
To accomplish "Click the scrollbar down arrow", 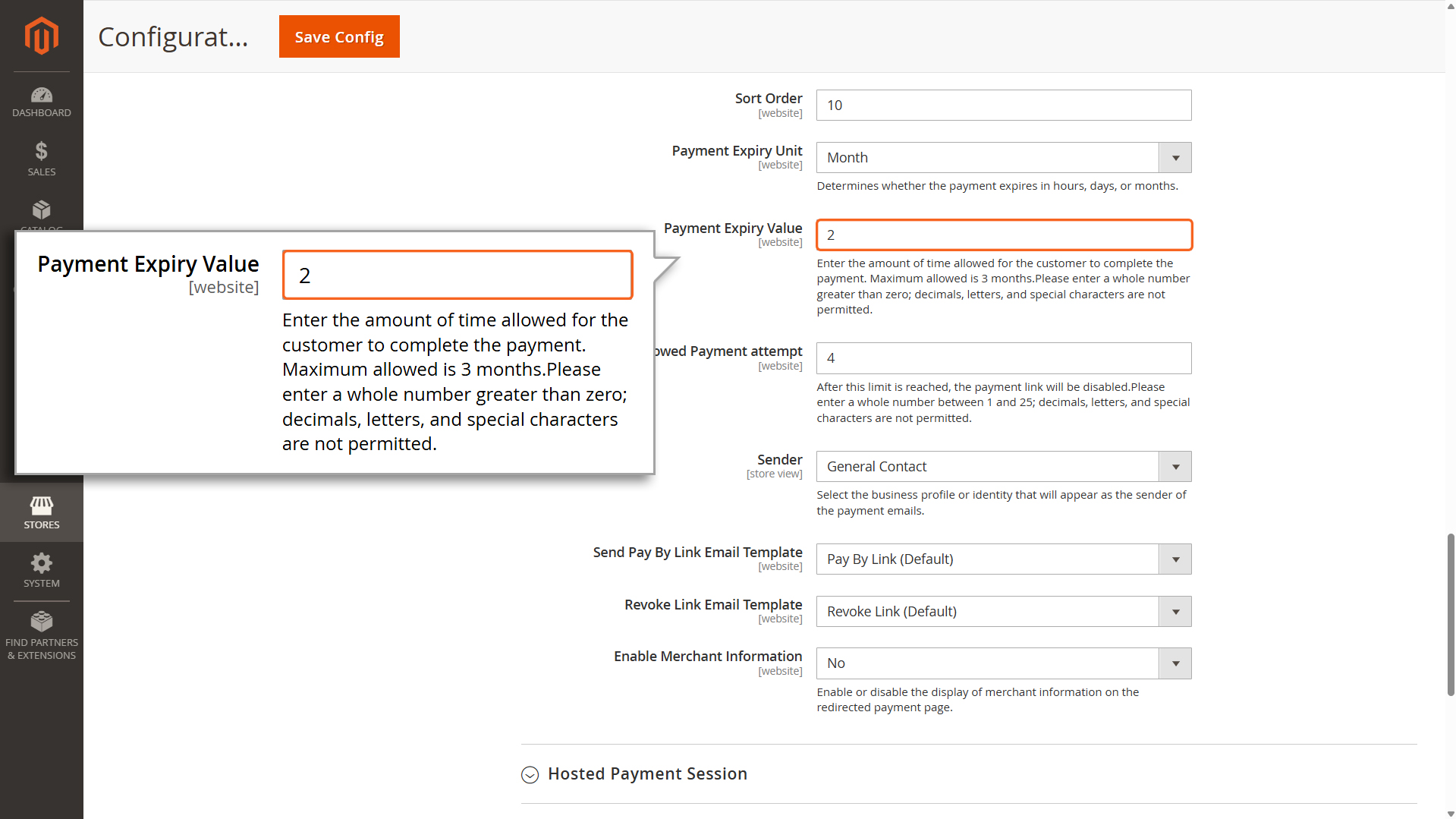I will coord(1451,814).
